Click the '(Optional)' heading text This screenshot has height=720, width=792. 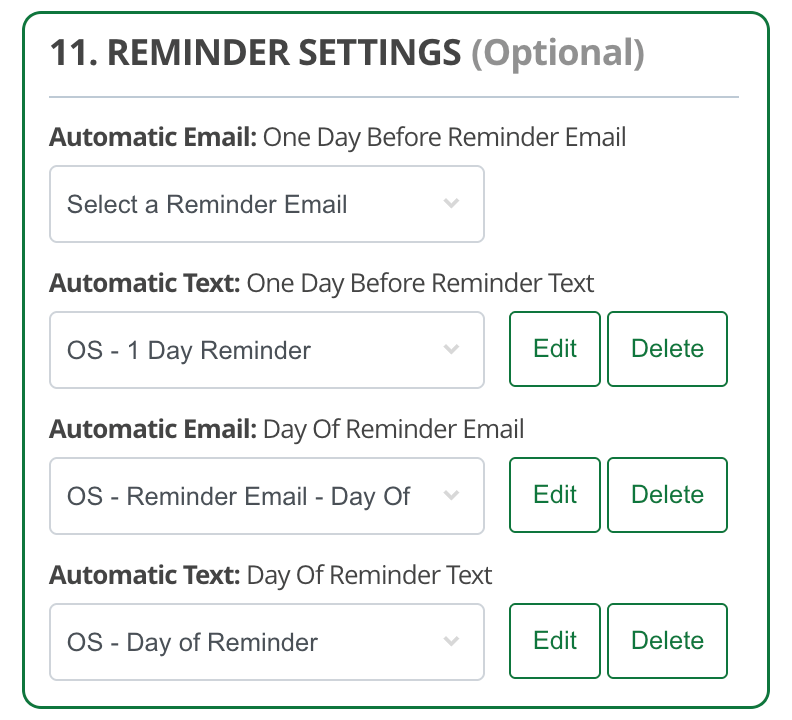(558, 52)
